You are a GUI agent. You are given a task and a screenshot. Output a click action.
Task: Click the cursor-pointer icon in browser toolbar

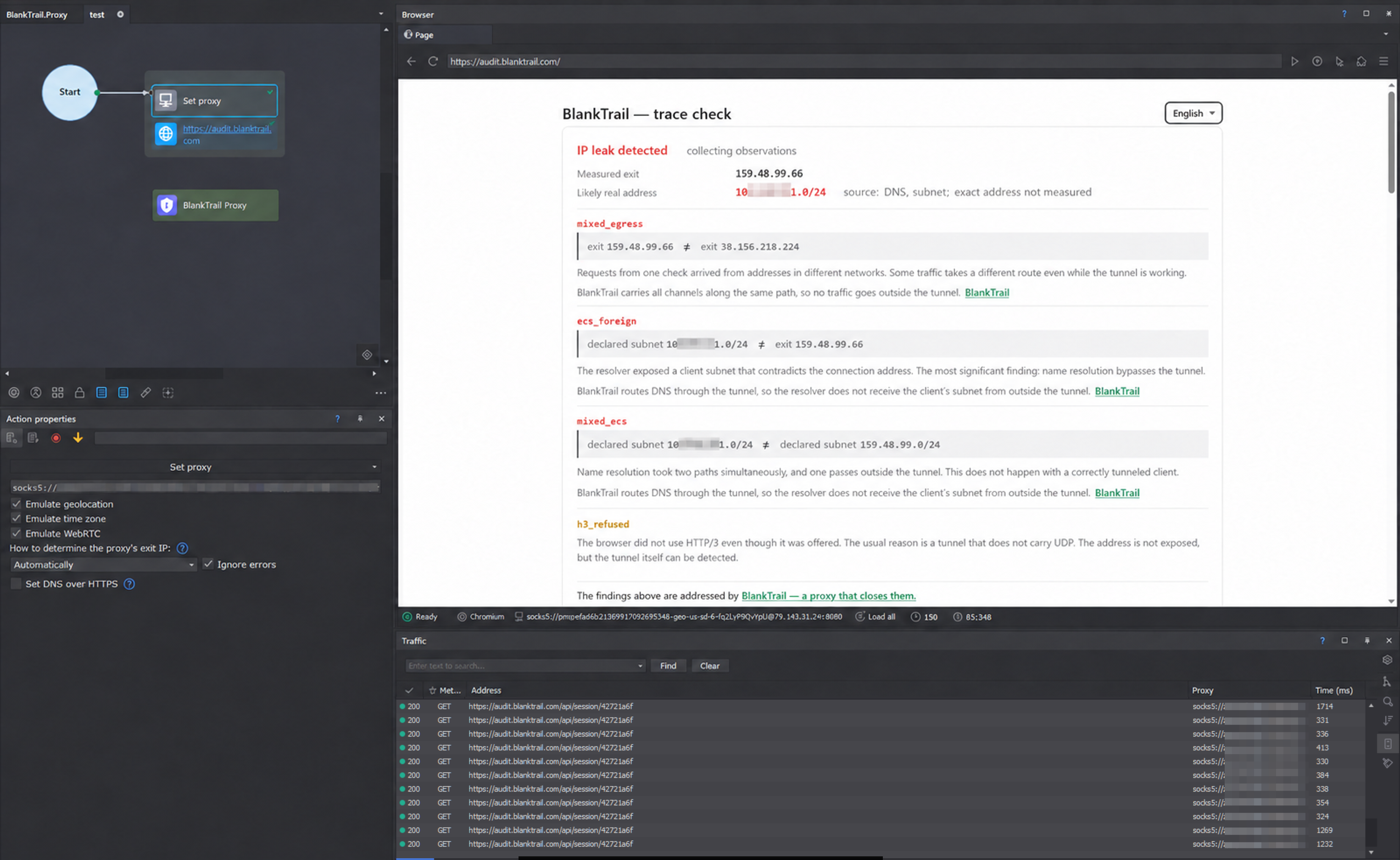click(x=1339, y=61)
